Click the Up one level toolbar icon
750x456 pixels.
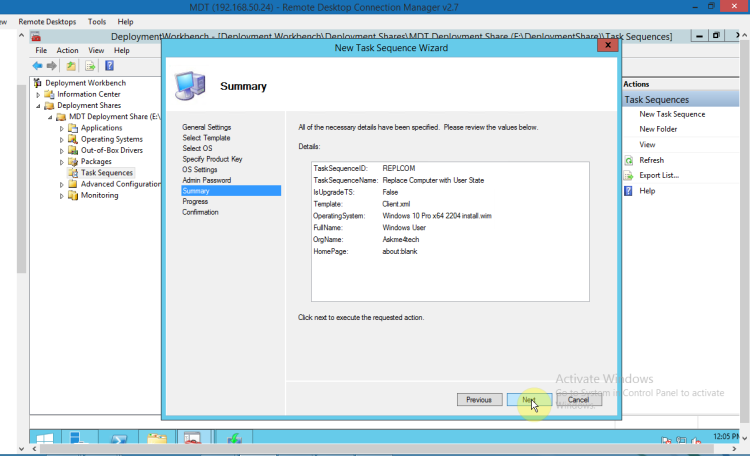[x=72, y=66]
